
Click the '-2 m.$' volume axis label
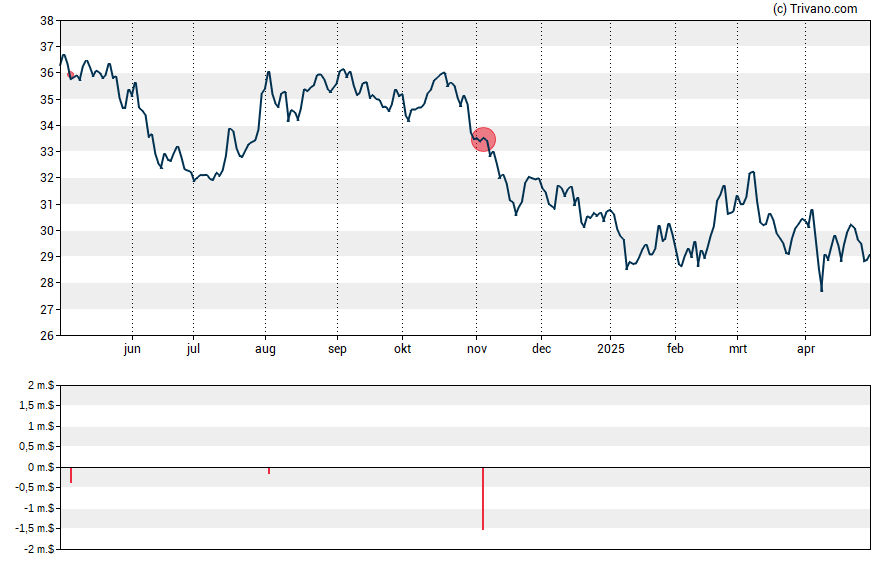tap(39, 549)
